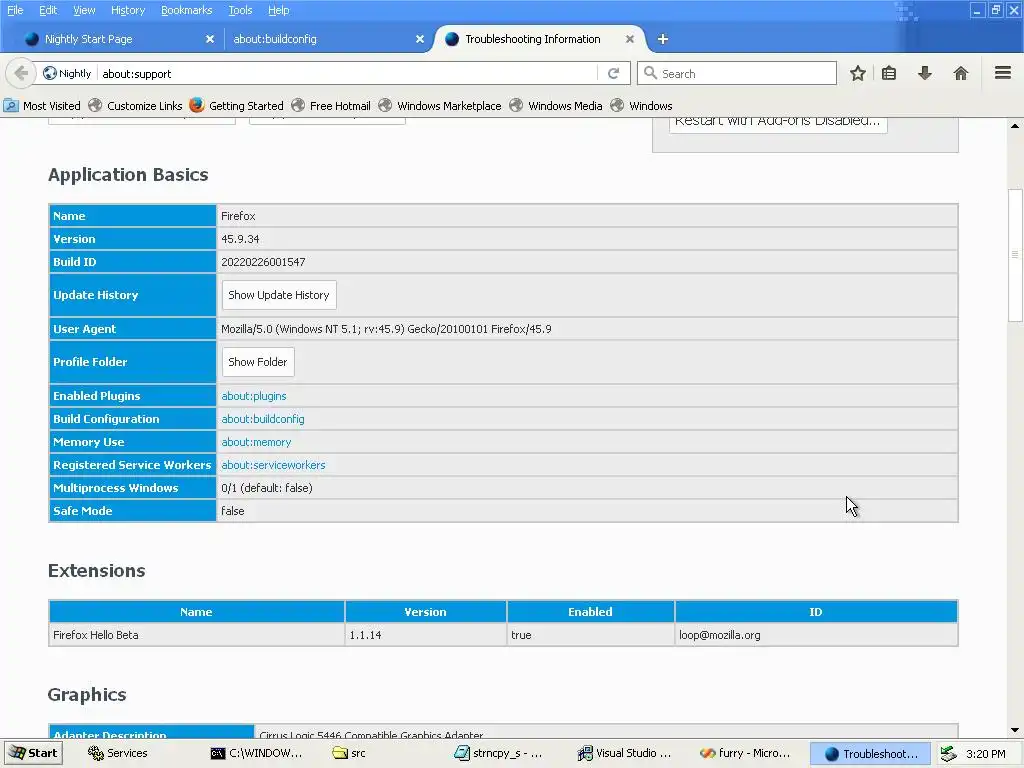Close the about:buildconfig tab
The image size is (1024, 768).
(x=420, y=39)
